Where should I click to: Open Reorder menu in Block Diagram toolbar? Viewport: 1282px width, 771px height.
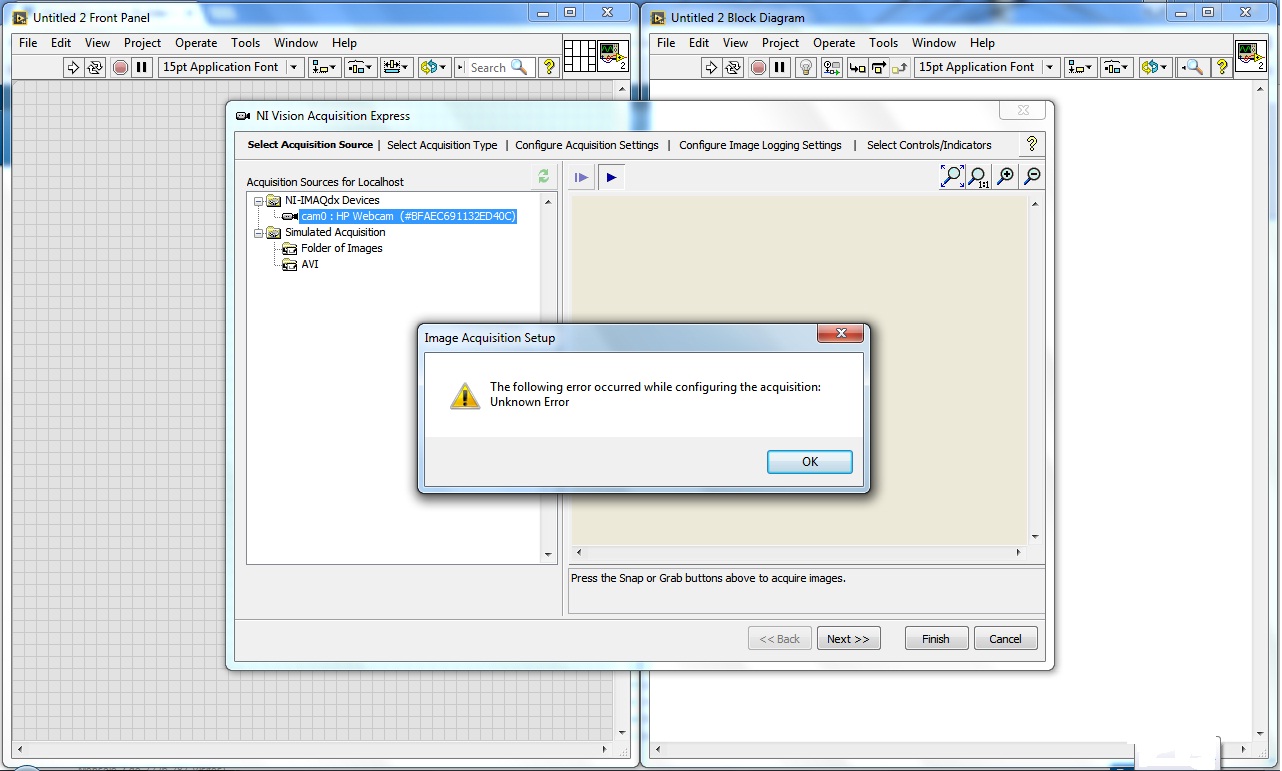pos(1154,67)
